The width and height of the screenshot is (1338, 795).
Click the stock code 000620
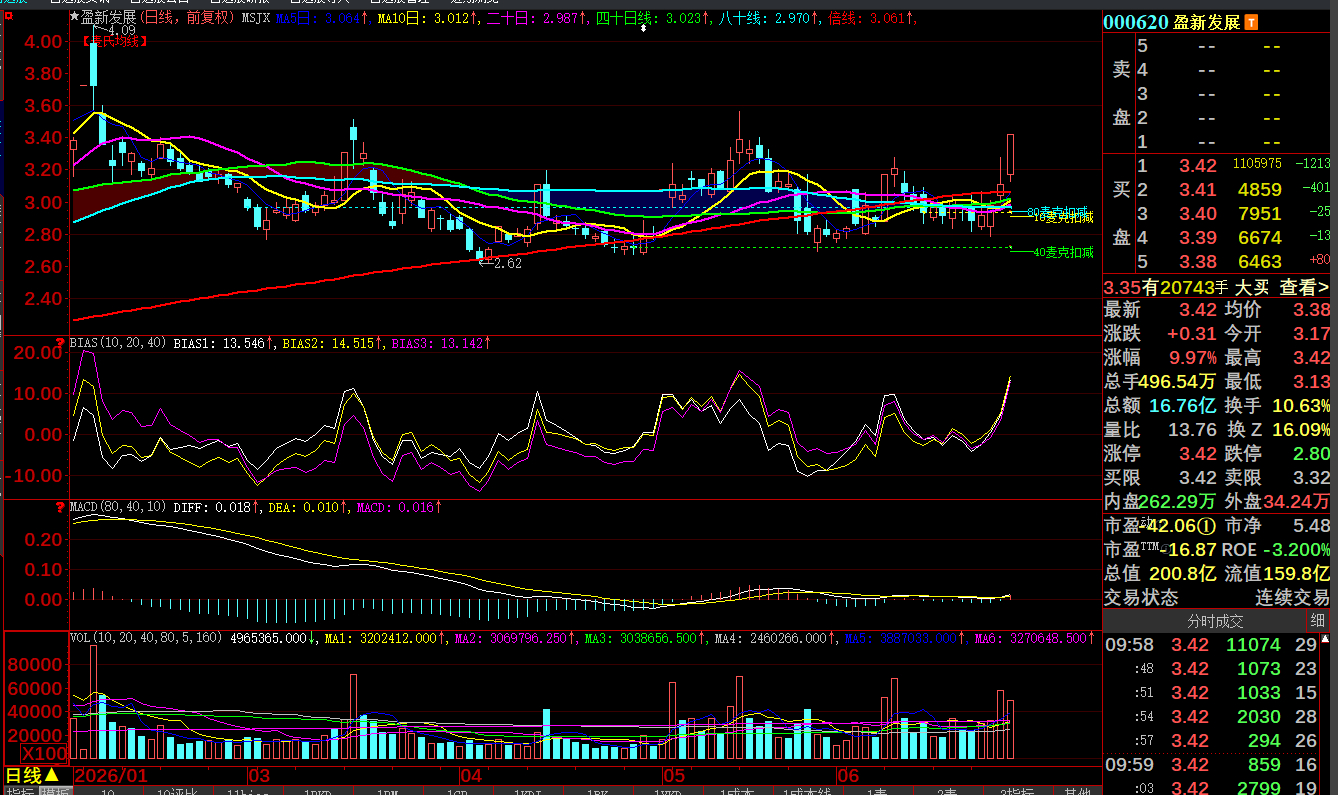[1136, 22]
